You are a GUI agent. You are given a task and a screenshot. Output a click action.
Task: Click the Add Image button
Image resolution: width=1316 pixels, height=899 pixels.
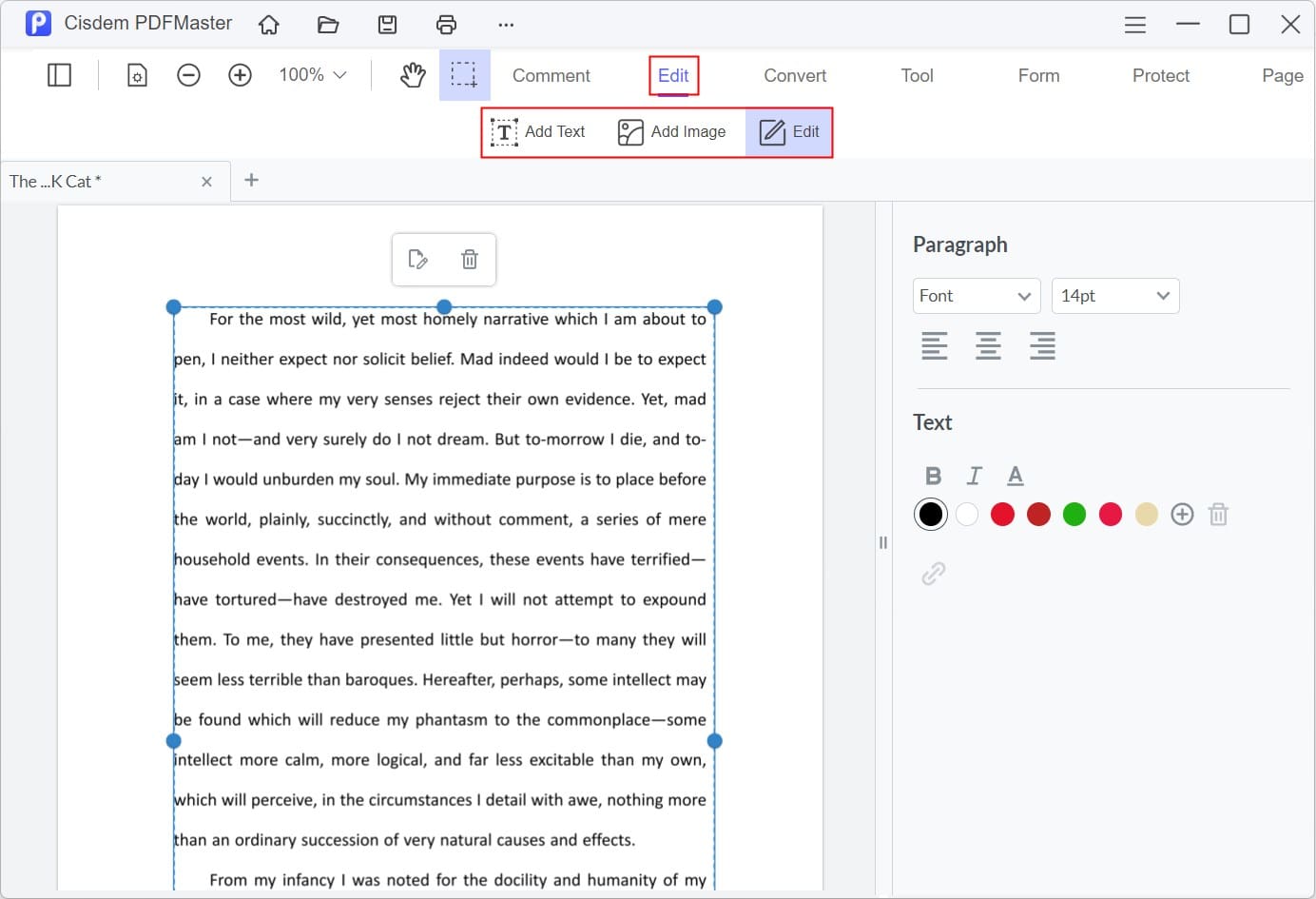(671, 132)
